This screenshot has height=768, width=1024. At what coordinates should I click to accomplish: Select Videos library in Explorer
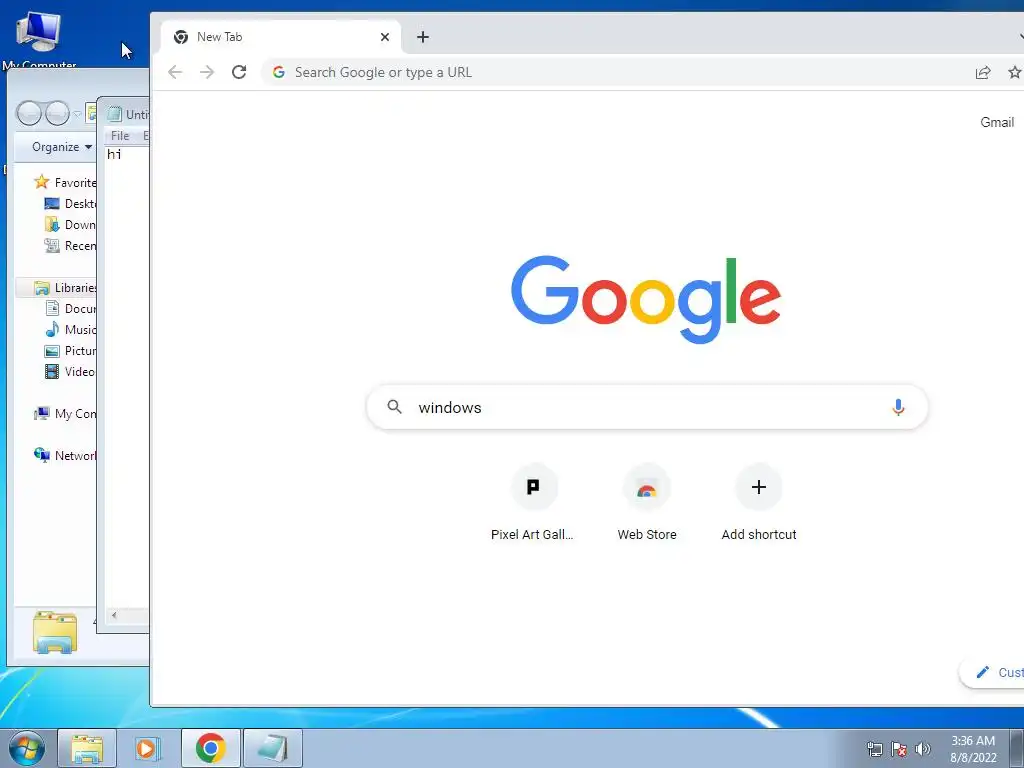70,372
